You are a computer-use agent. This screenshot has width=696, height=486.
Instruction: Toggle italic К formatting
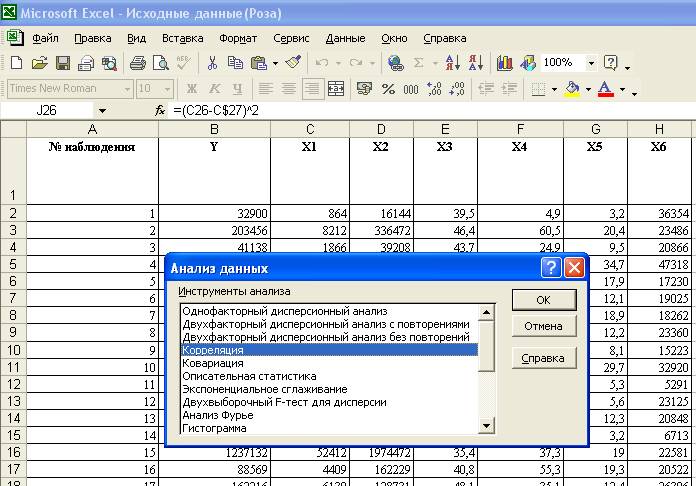point(215,89)
